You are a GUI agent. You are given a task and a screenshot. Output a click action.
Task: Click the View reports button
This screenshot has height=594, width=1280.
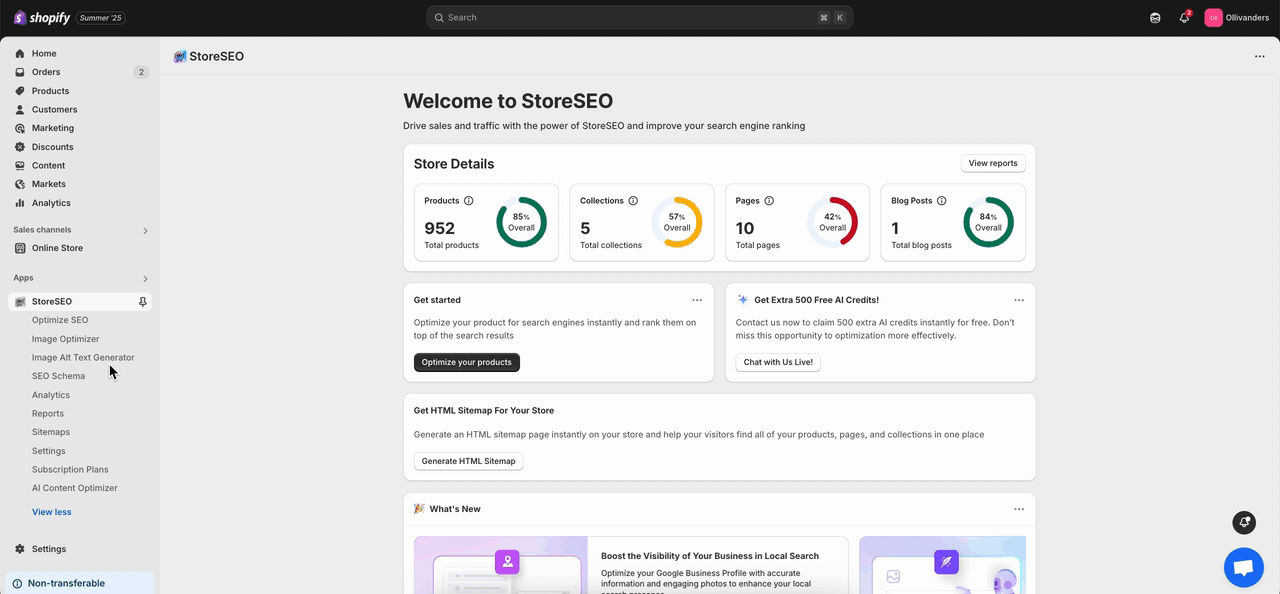tap(993, 163)
